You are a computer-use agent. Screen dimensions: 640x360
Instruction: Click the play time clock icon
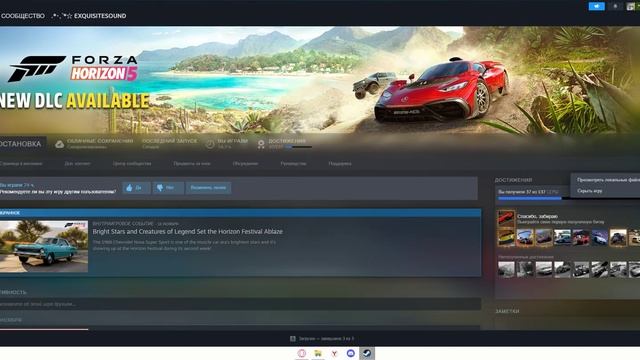(x=210, y=144)
